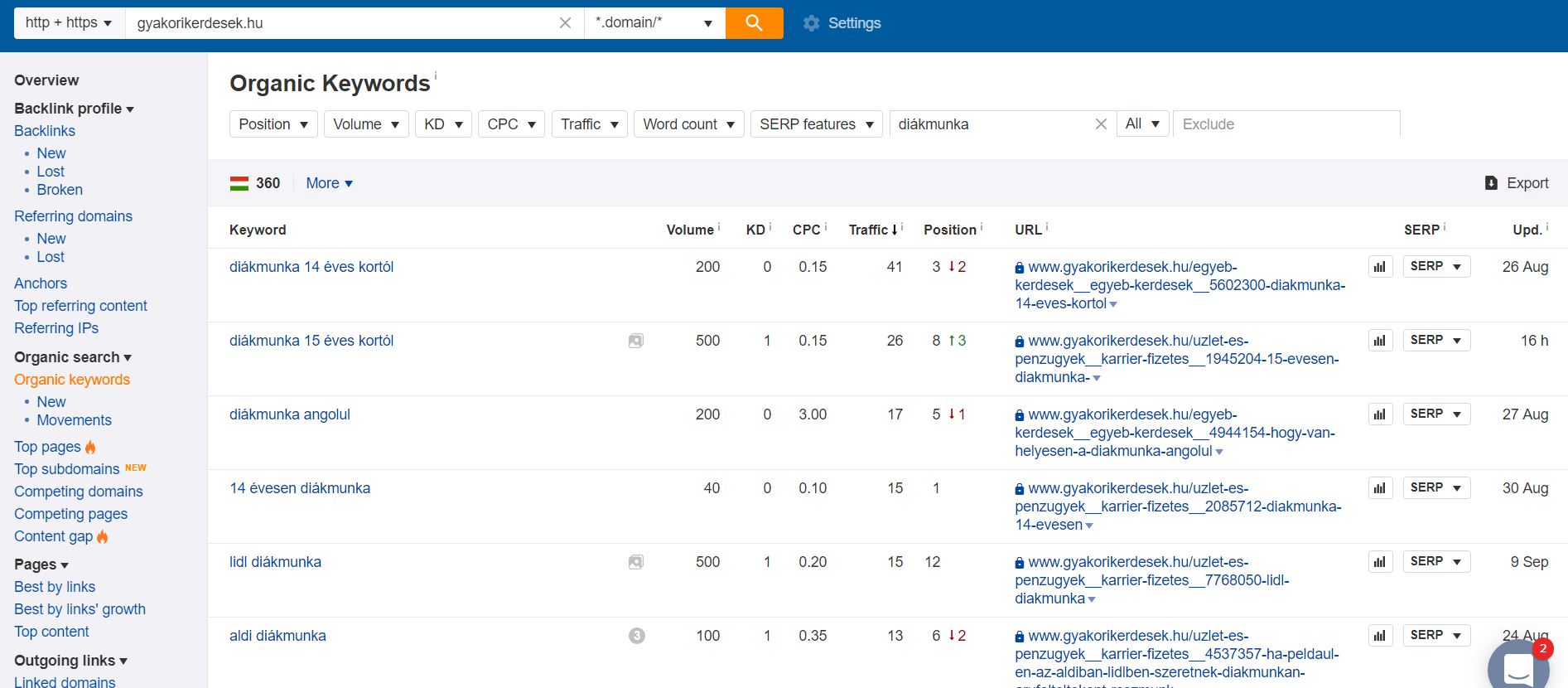The width and height of the screenshot is (1568, 688).
Task: Open the Word count filter dropdown
Action: (x=689, y=124)
